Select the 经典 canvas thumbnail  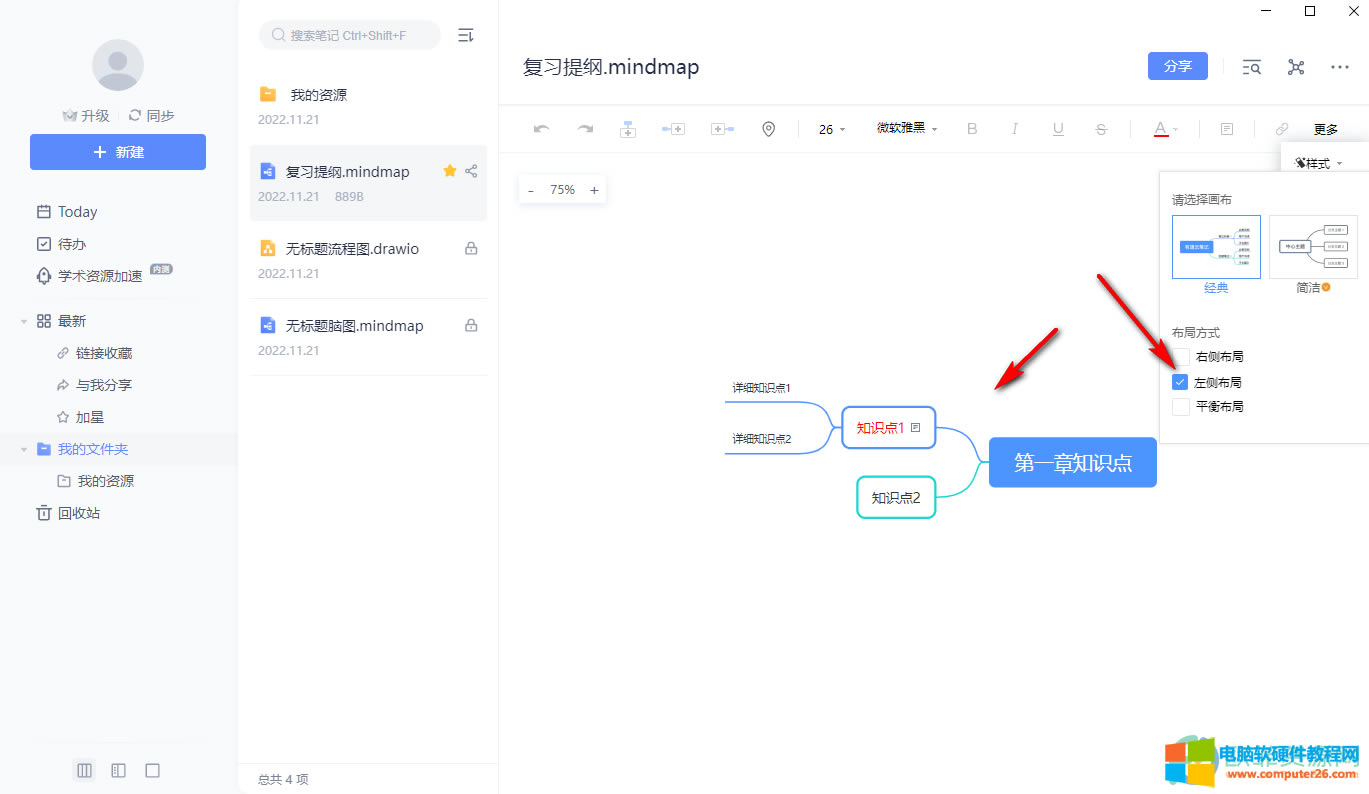coord(1216,247)
